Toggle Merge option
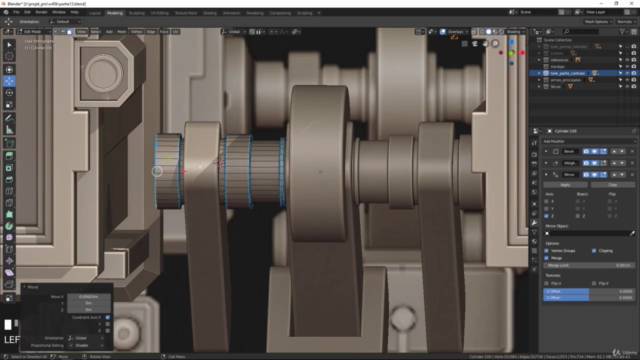This screenshot has height=360, width=640. pyautogui.click(x=547, y=258)
